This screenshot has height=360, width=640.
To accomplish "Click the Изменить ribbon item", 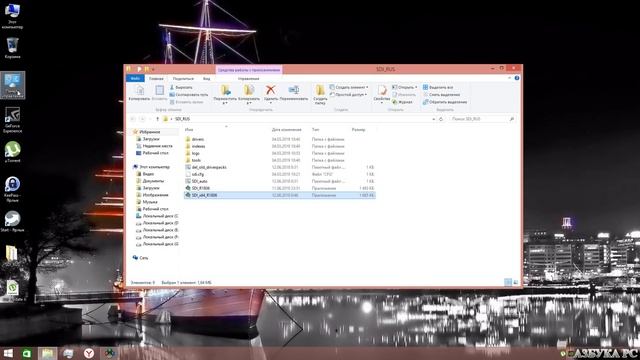I will 404,95.
